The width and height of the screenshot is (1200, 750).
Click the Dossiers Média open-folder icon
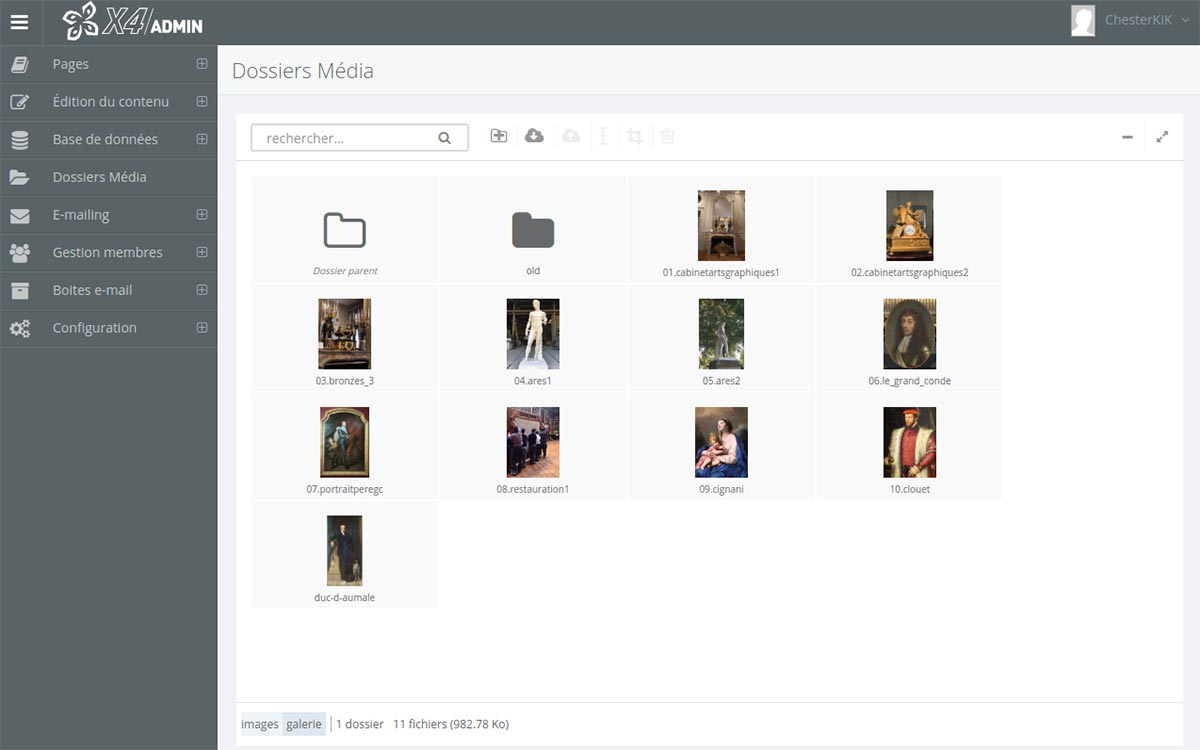point(19,177)
